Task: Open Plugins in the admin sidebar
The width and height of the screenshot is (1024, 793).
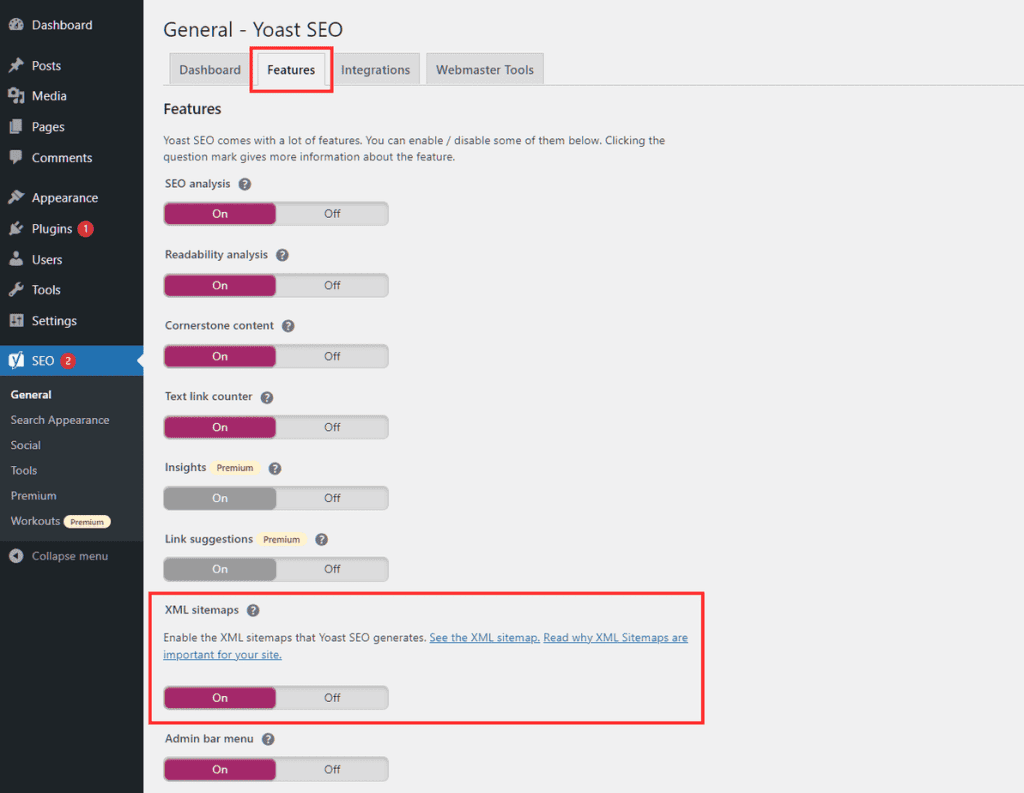Action: pyautogui.click(x=52, y=229)
